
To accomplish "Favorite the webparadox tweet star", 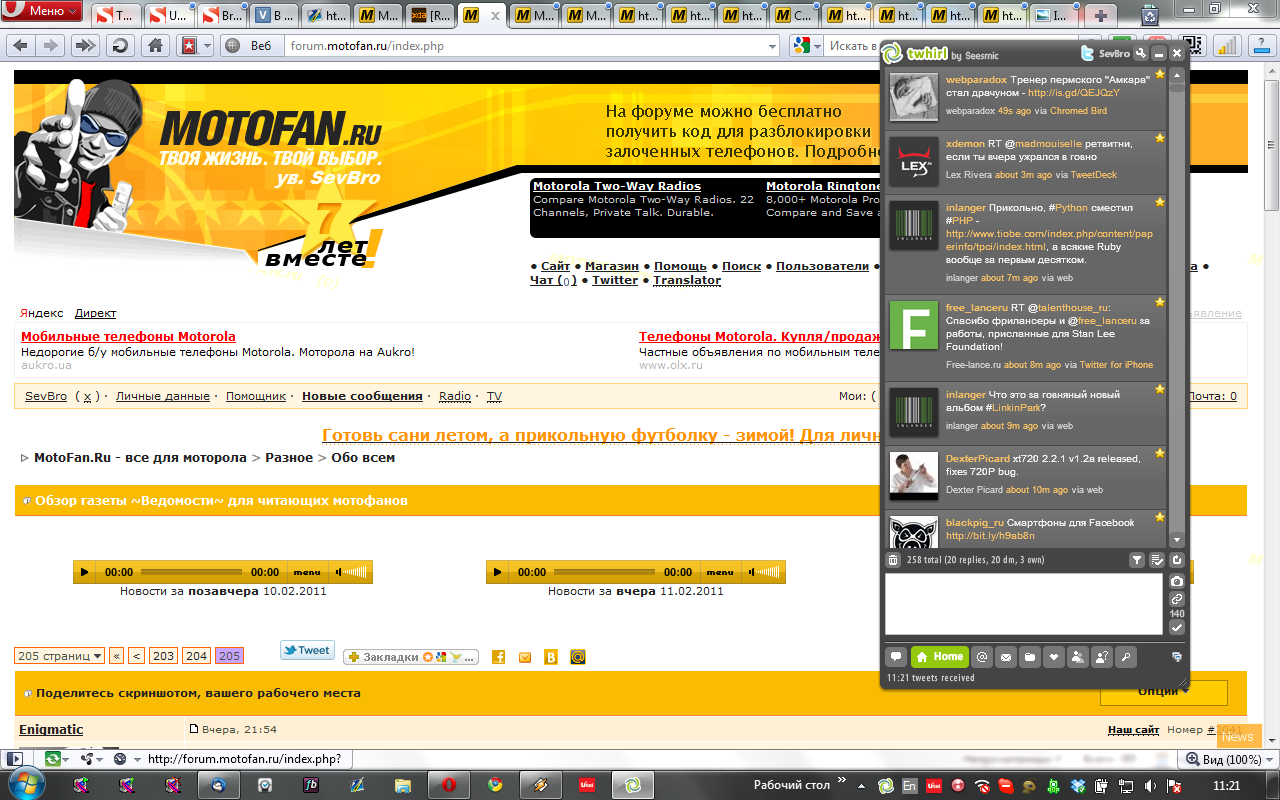I will point(1160,74).
